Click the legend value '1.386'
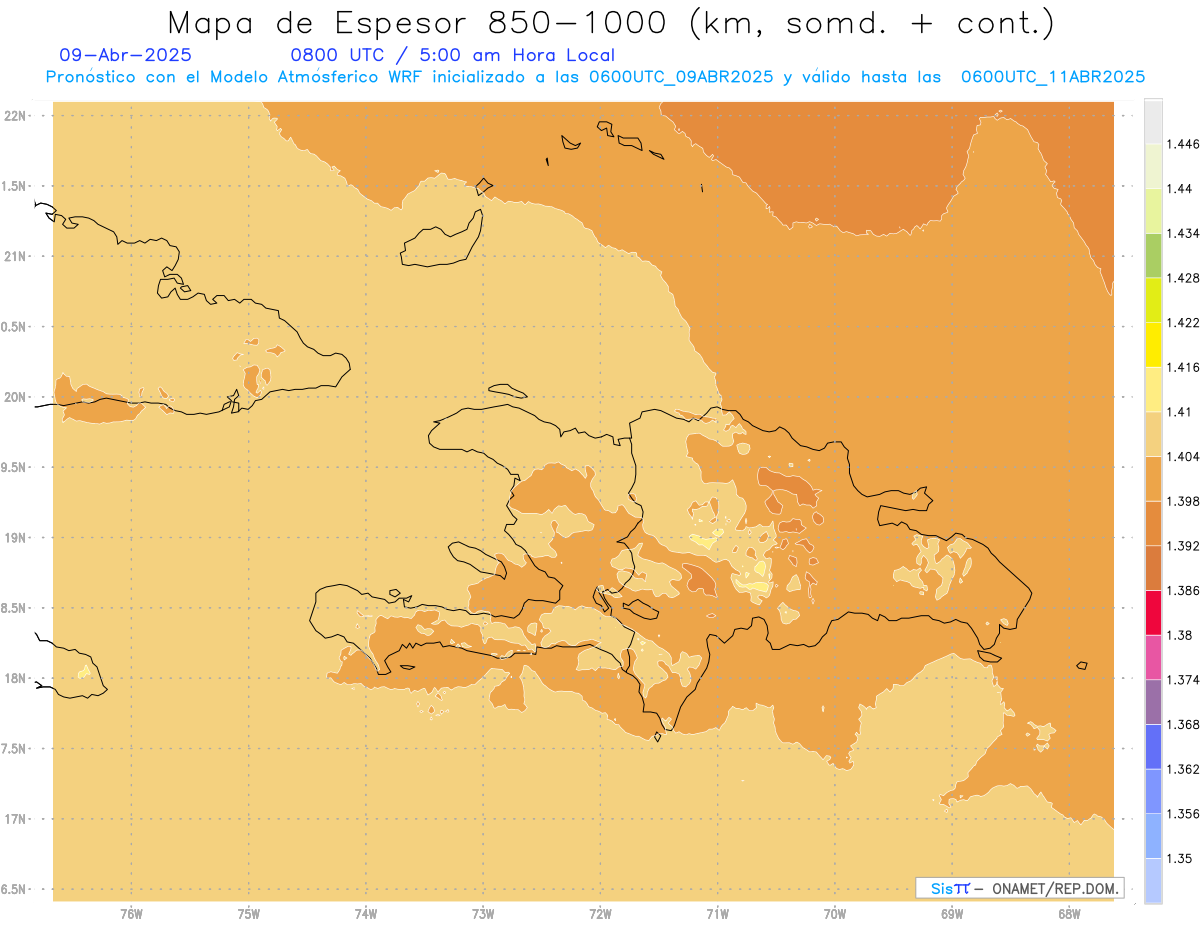The image size is (1200, 927). click(x=1183, y=591)
